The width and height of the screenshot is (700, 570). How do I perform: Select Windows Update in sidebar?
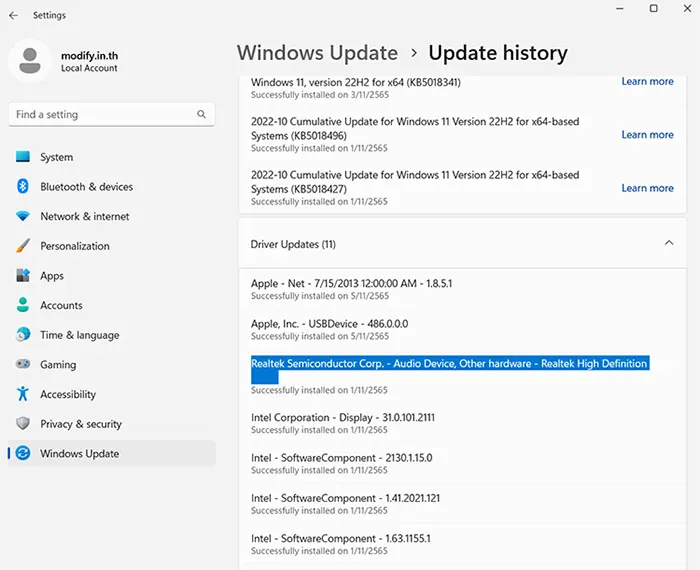click(x=112, y=453)
